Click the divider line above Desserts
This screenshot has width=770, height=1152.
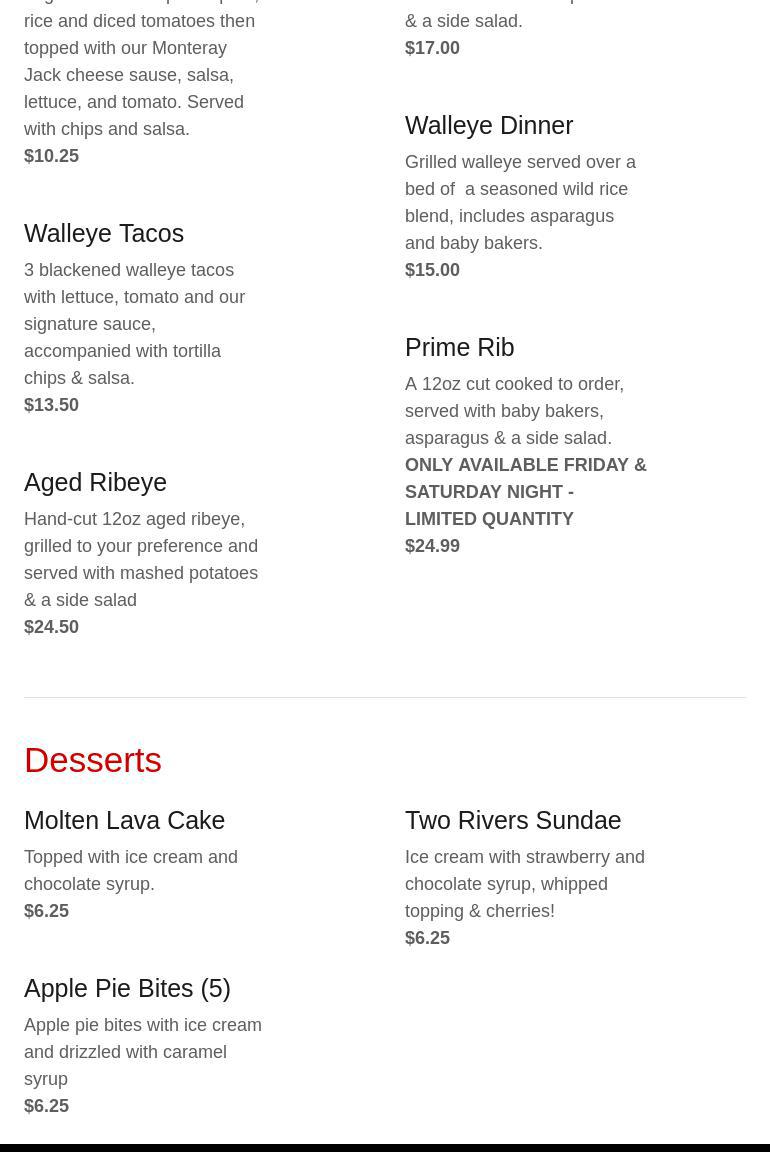click(385, 697)
